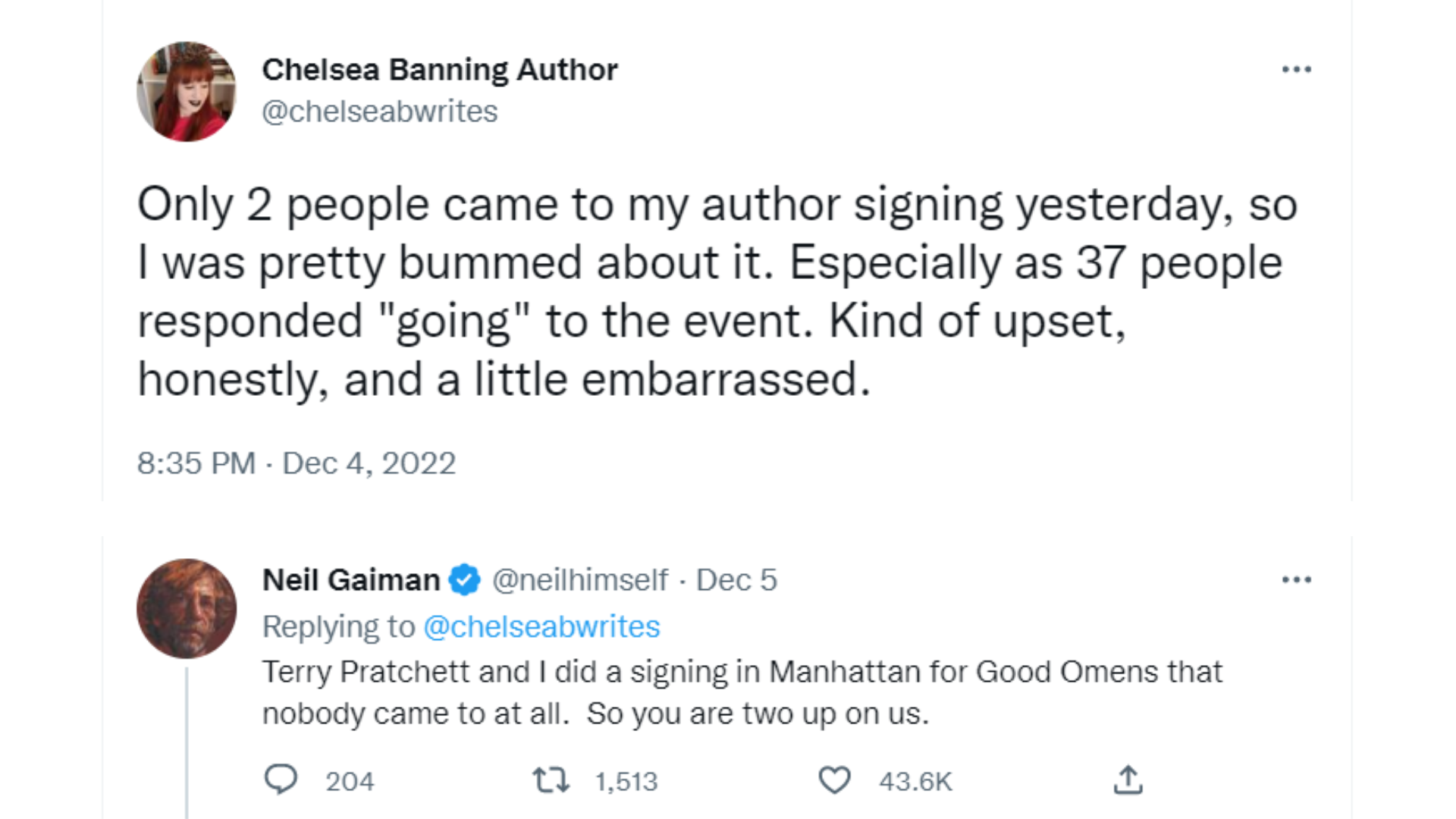
Task: Click the main tweet text about author signing
Action: tap(717, 291)
